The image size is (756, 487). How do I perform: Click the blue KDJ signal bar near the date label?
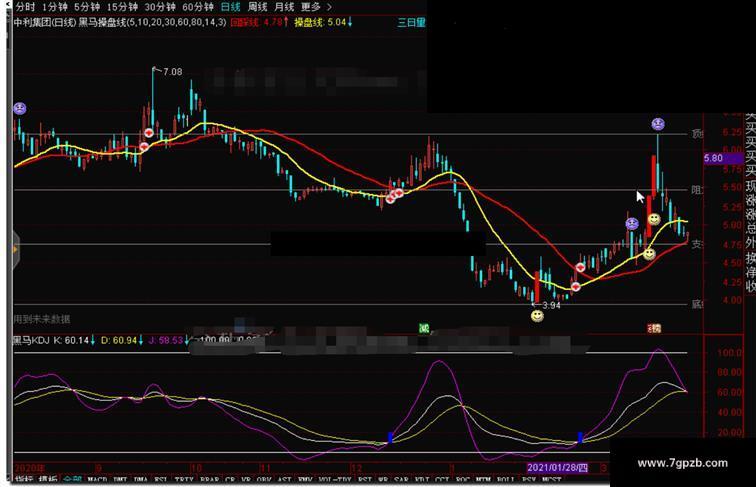click(580, 438)
